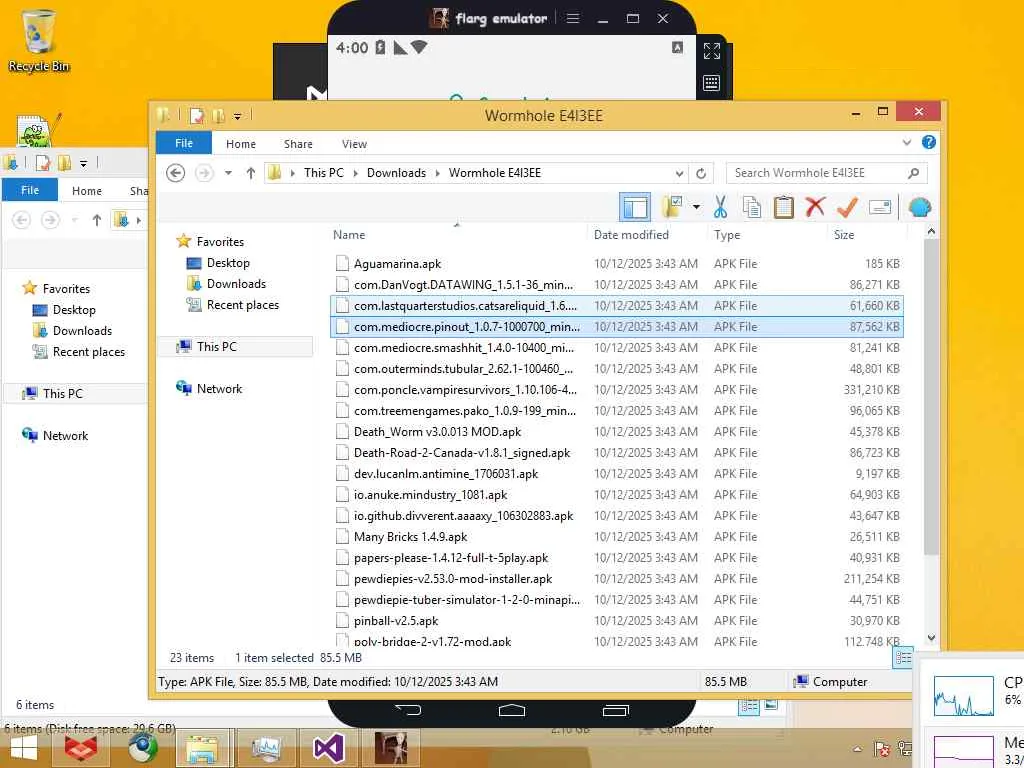Click the blue shell icon in toolbar

920,208
